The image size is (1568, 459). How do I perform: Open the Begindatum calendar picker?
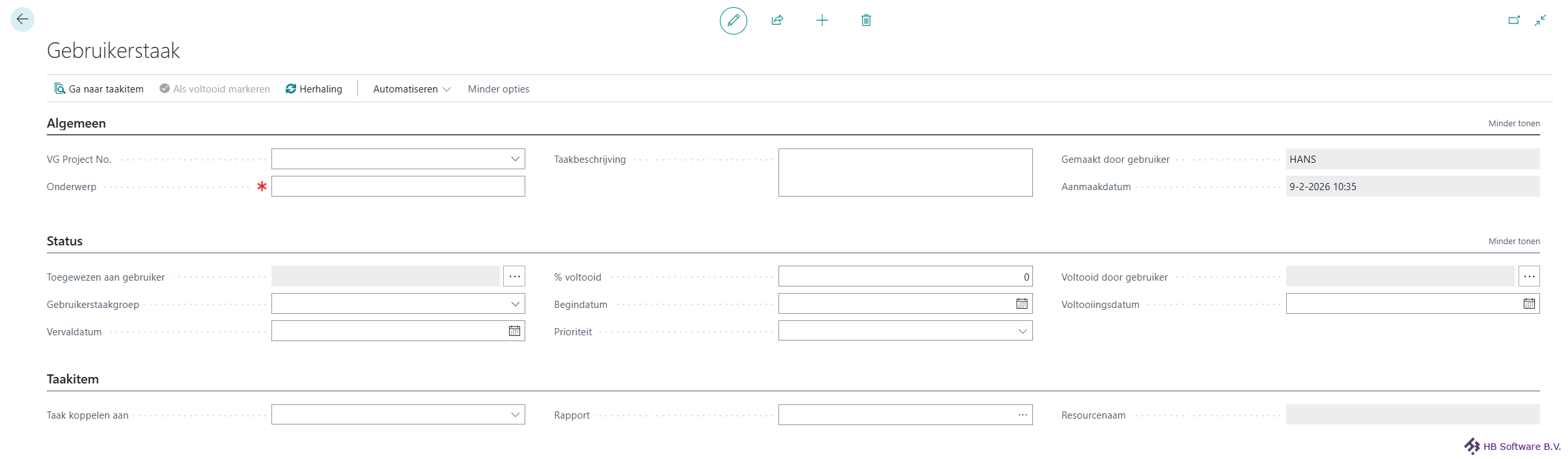pyautogui.click(x=1022, y=304)
